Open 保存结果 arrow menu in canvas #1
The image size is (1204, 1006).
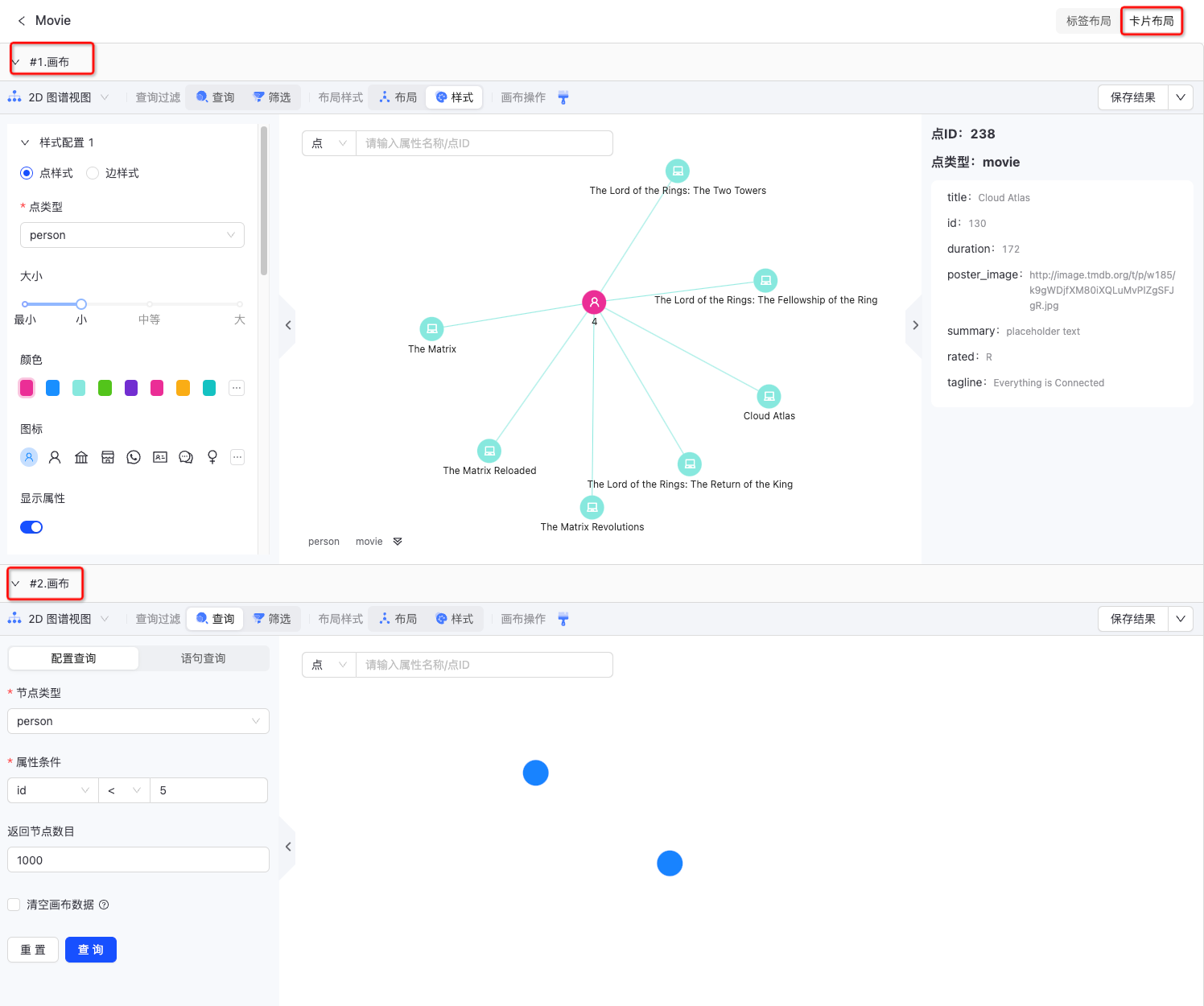[1181, 97]
